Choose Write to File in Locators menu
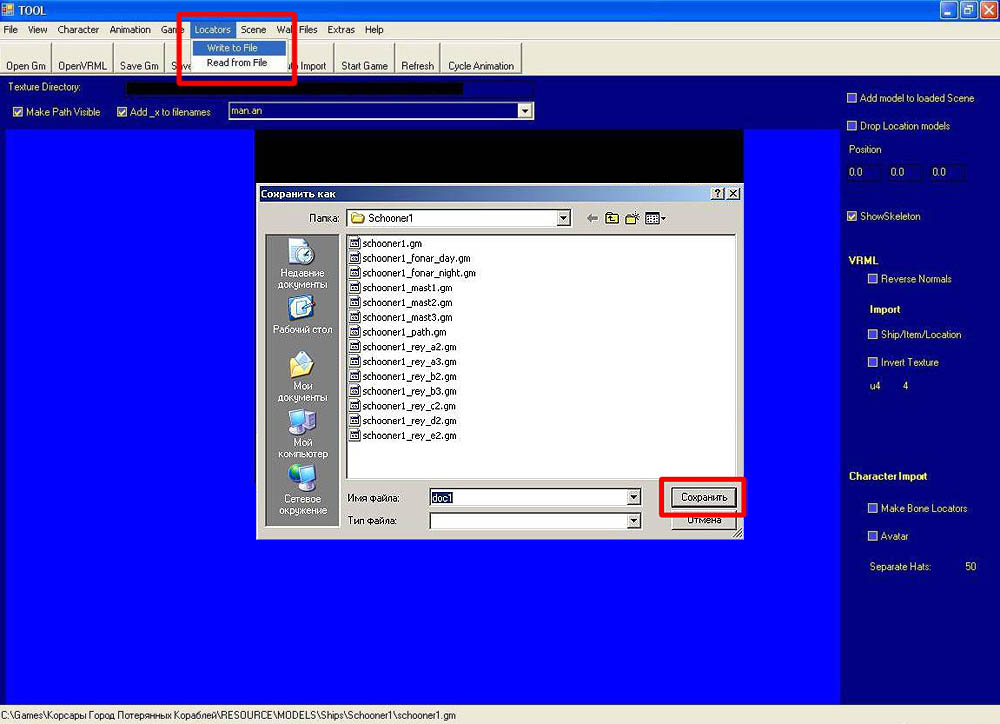 click(x=239, y=48)
